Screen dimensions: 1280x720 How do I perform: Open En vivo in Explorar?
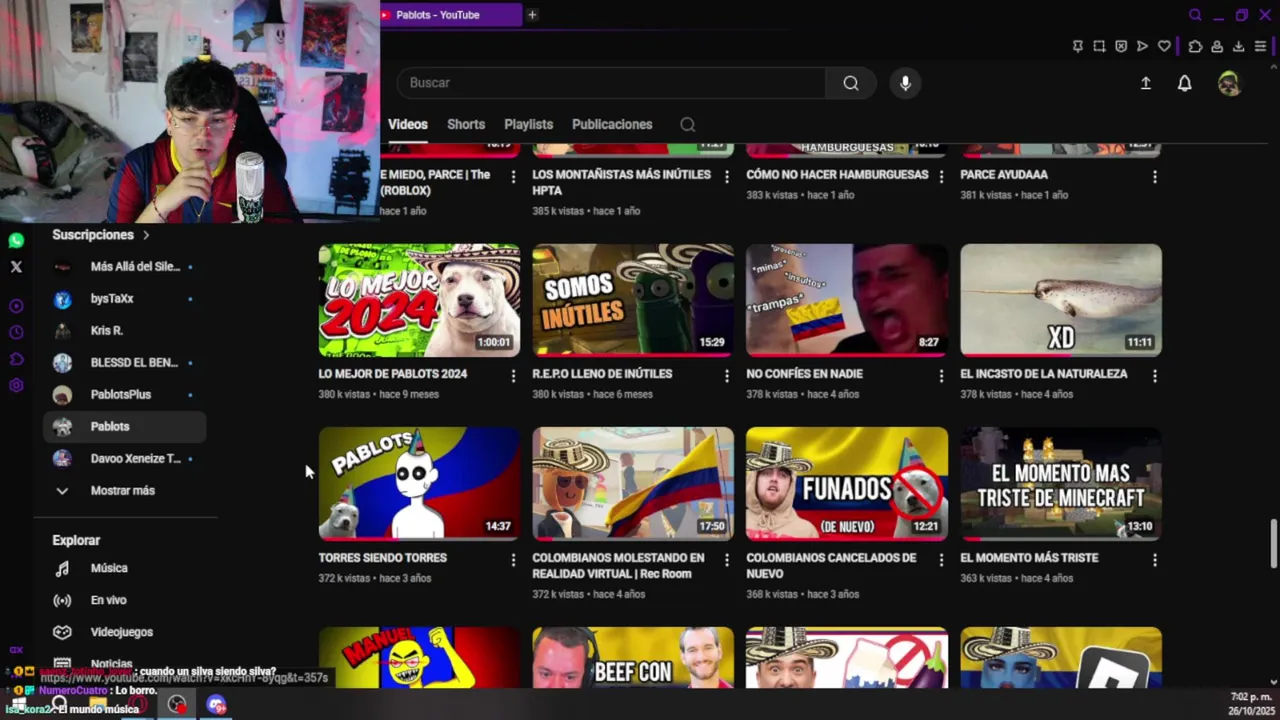(125, 600)
